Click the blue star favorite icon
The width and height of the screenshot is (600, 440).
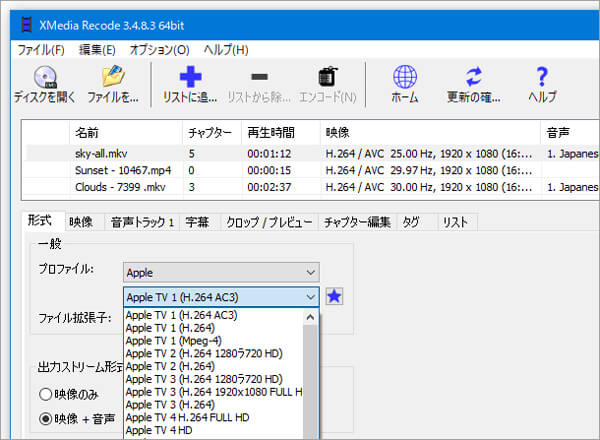click(x=334, y=297)
